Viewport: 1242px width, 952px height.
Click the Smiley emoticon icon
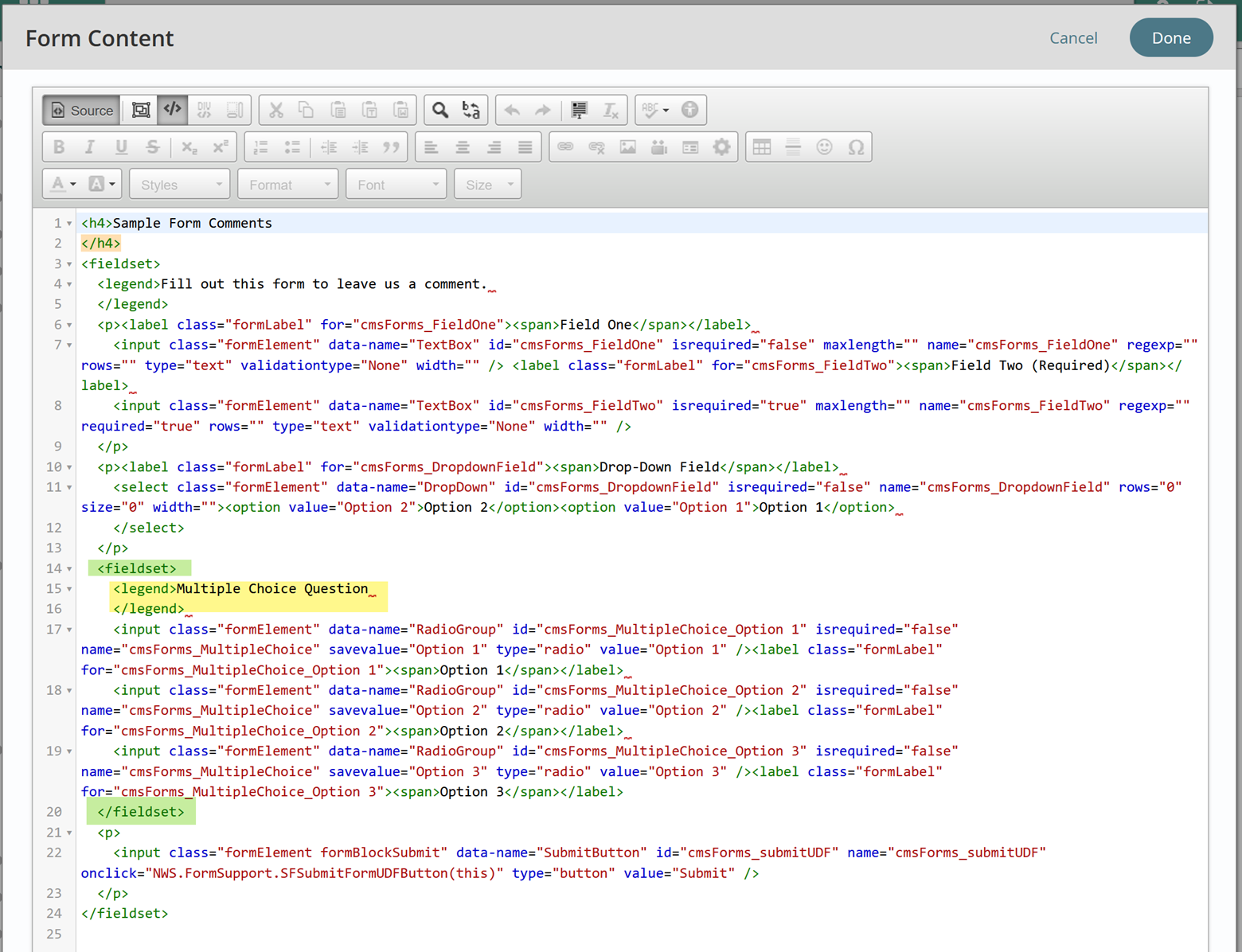[x=824, y=147]
